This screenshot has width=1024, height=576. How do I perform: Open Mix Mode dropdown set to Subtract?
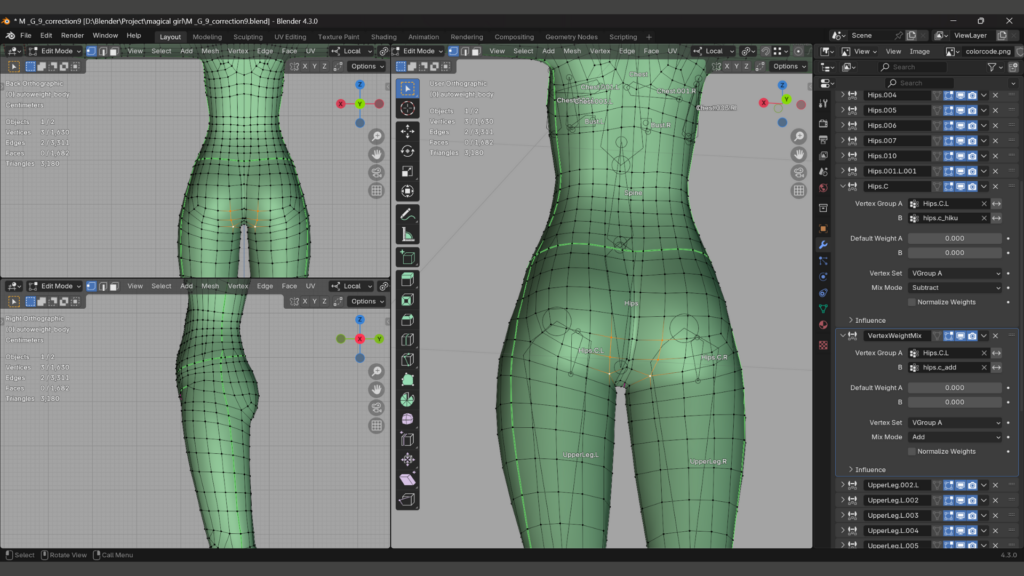tap(955, 287)
